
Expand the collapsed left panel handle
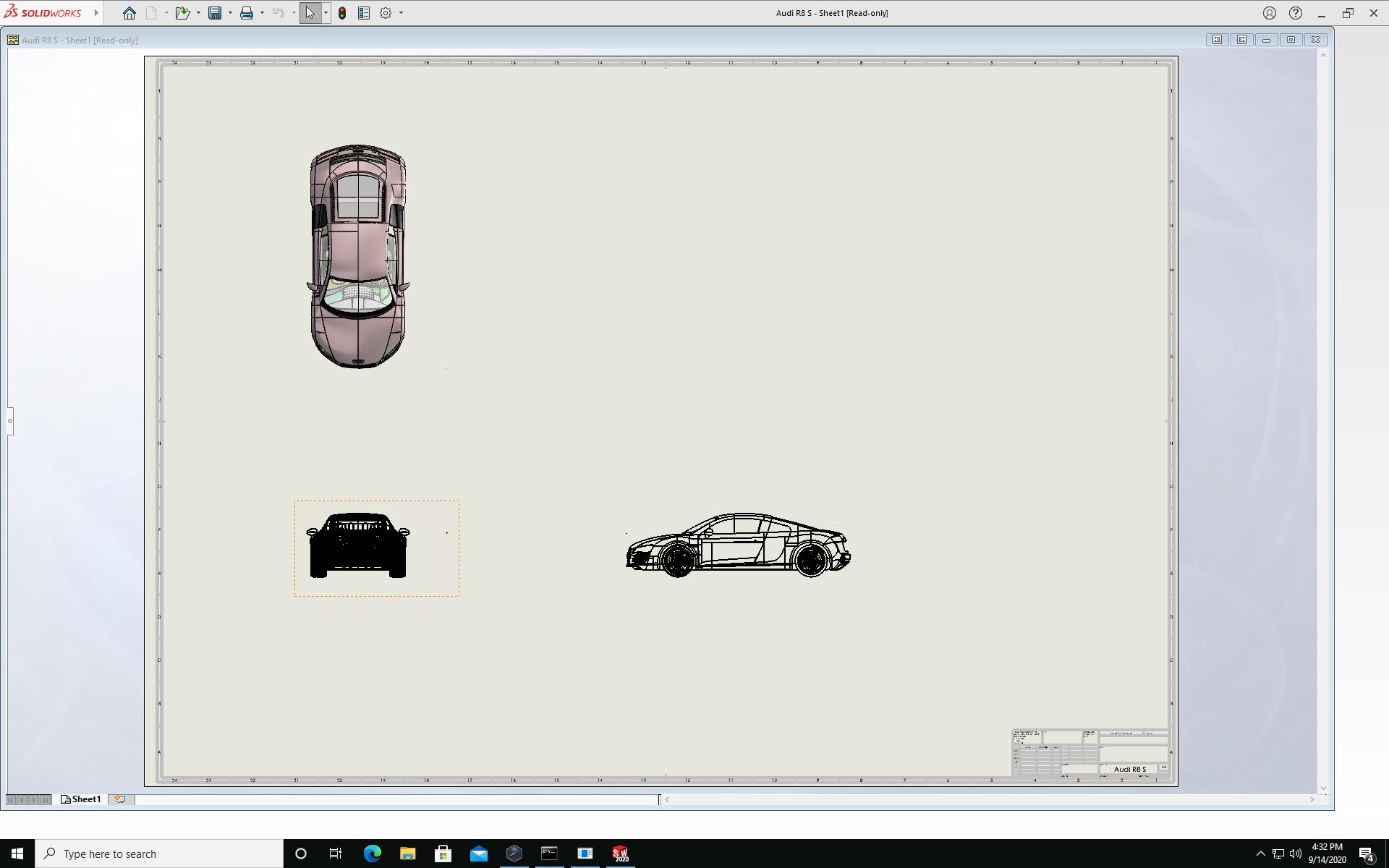point(9,421)
